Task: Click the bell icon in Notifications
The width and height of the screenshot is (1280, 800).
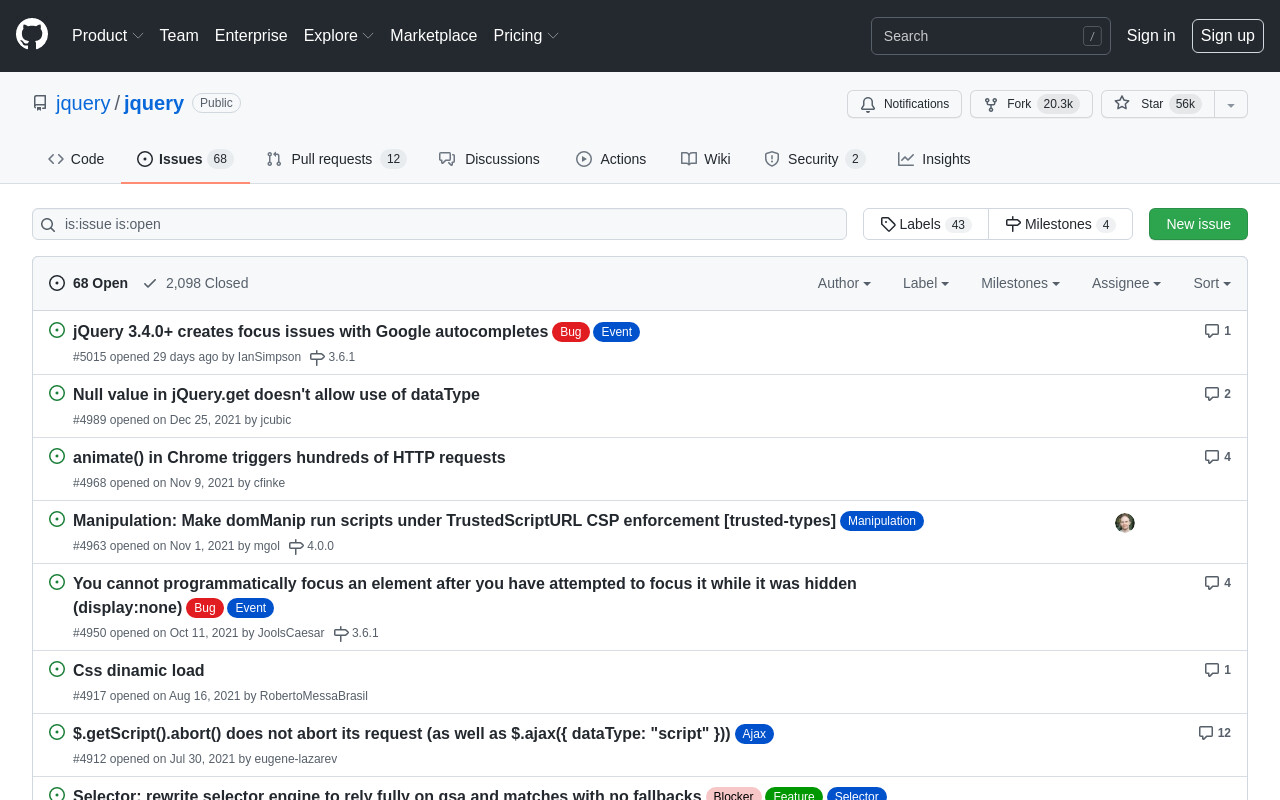Action: 868,104
